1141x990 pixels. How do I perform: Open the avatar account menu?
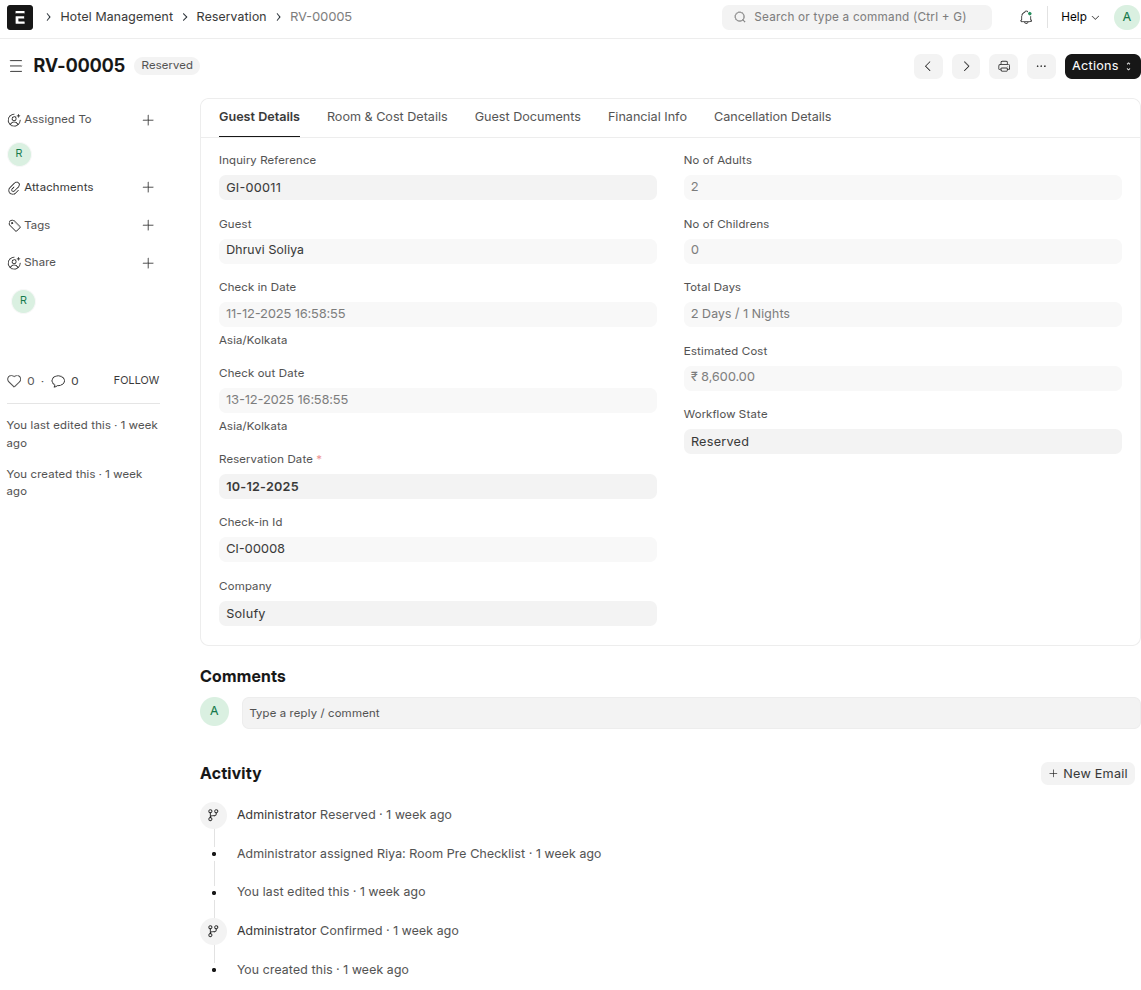[x=1125, y=17]
